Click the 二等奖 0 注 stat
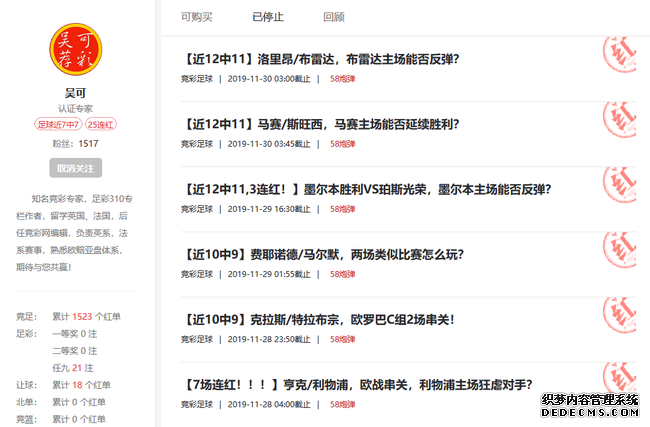Viewport: 650px width, 427px height. tap(75, 351)
